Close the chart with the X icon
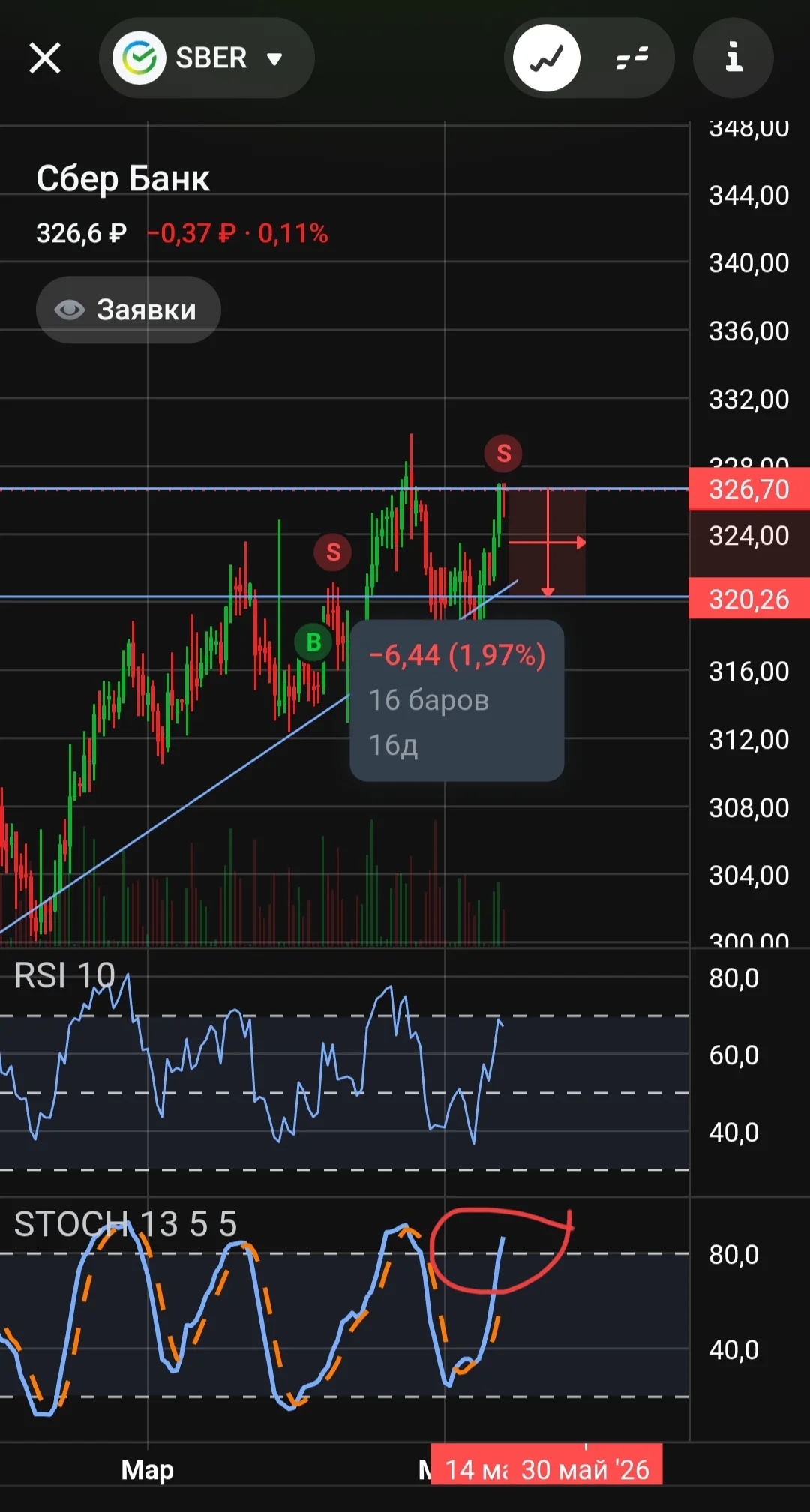The width and height of the screenshot is (810, 1512). point(45,58)
